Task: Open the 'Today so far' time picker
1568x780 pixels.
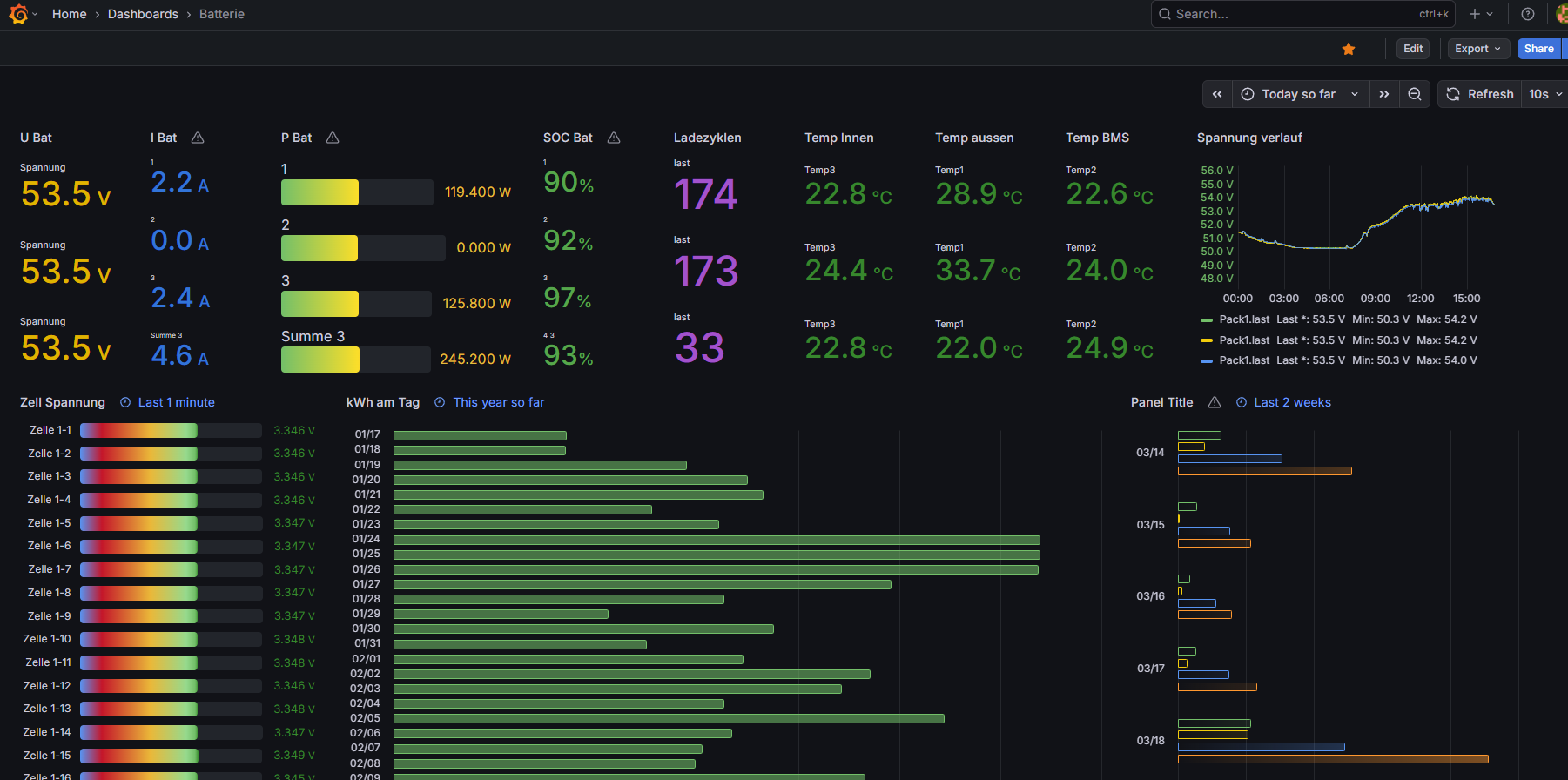Action: 1299,94
